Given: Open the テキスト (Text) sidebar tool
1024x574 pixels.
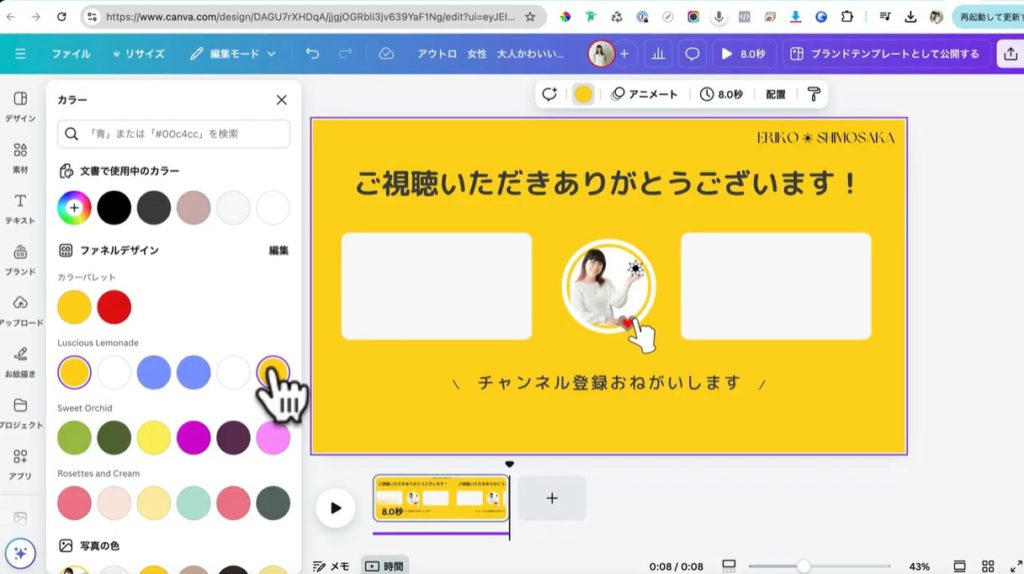Looking at the screenshot, I should (20, 208).
